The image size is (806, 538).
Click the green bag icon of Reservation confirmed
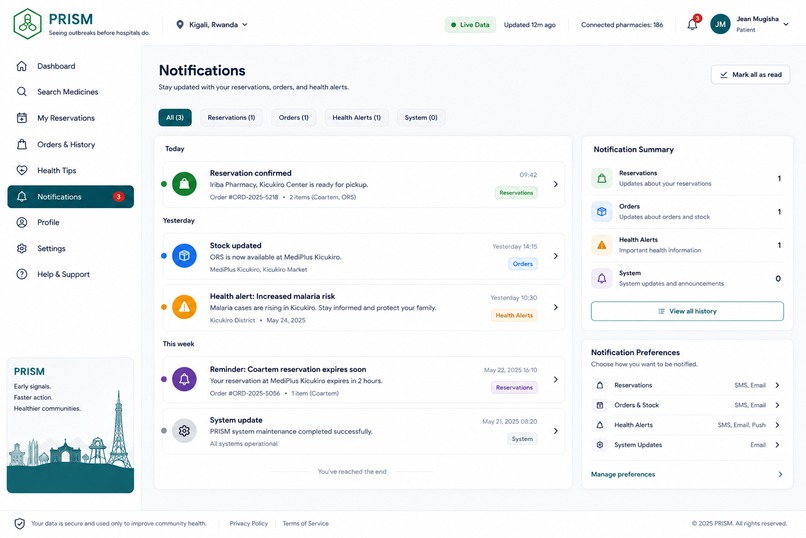point(184,184)
